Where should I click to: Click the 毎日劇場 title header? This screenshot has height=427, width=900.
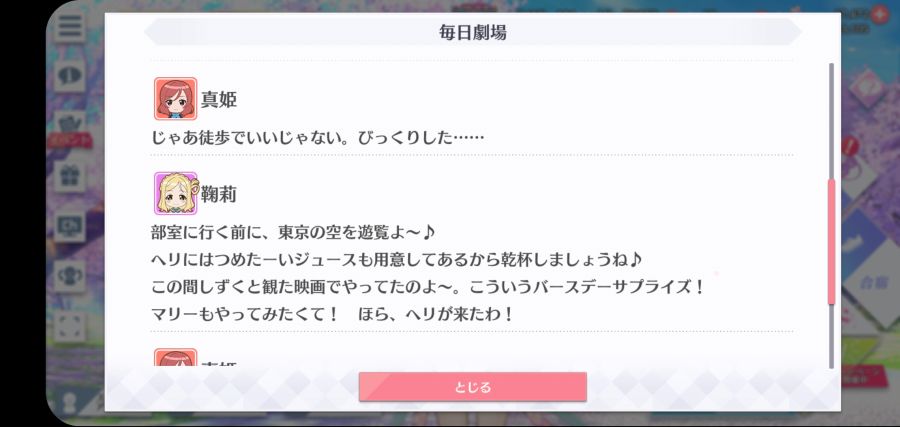tap(472, 32)
